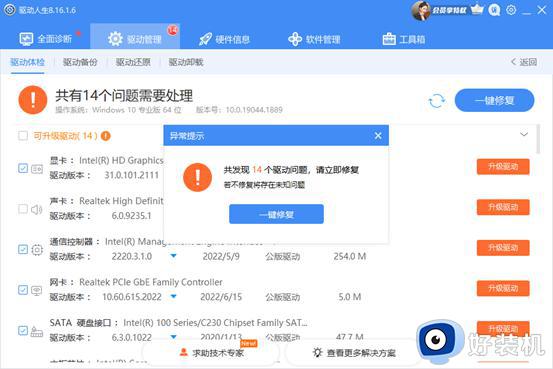Viewport: 553px width, 369px height.
Task: Click 一键修复 in the dialog
Action: 276,214
